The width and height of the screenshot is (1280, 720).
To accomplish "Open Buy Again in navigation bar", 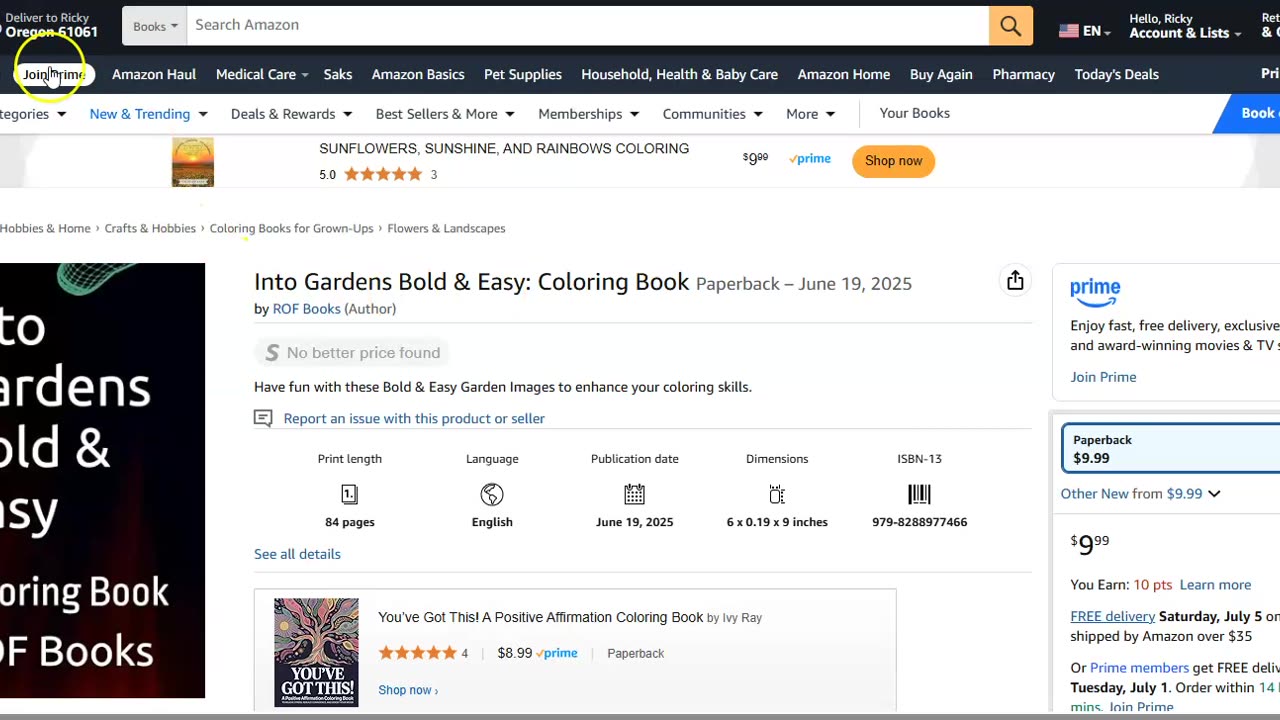I will [x=941, y=74].
